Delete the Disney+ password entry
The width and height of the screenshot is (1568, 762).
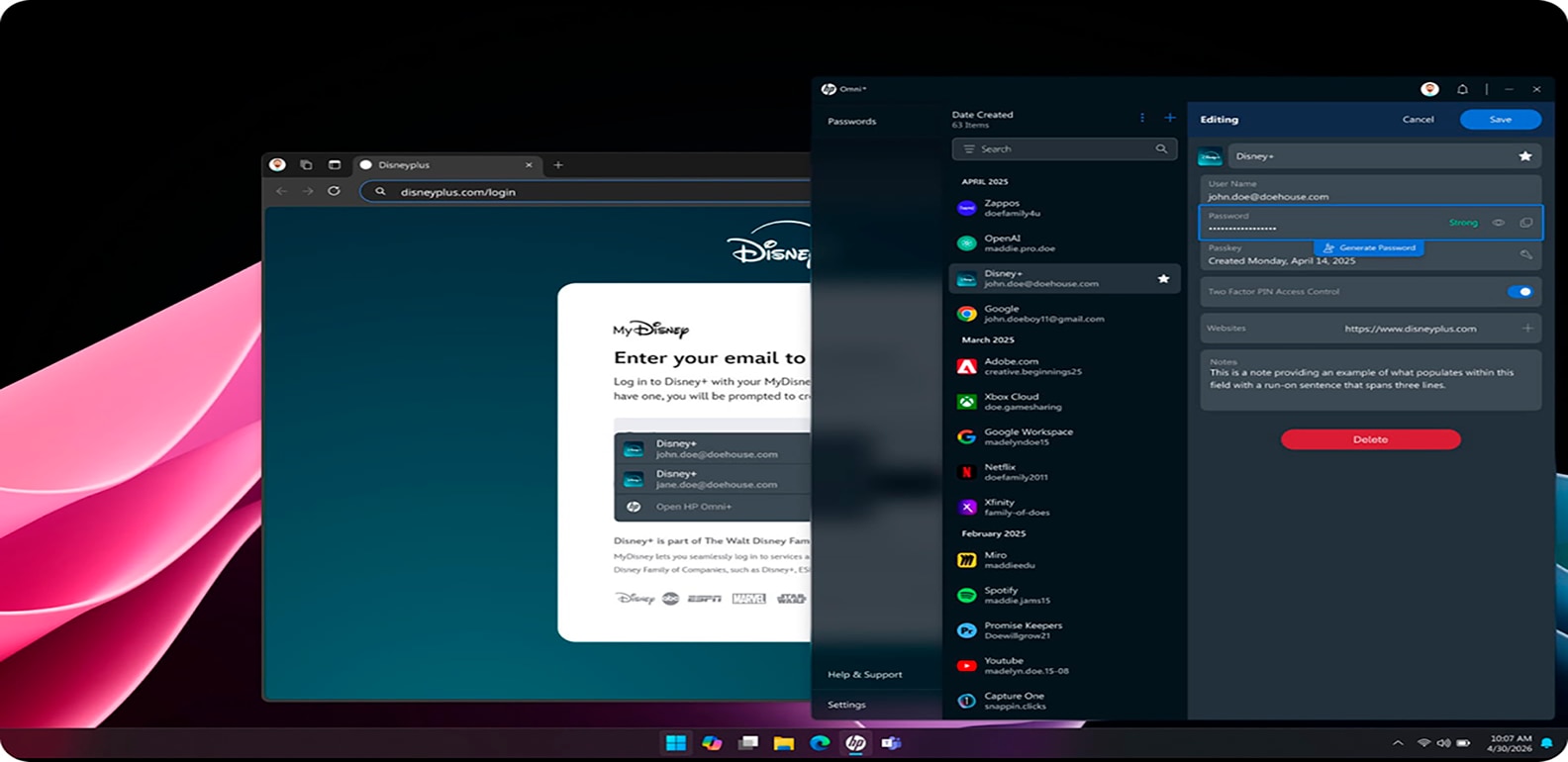[1370, 439]
